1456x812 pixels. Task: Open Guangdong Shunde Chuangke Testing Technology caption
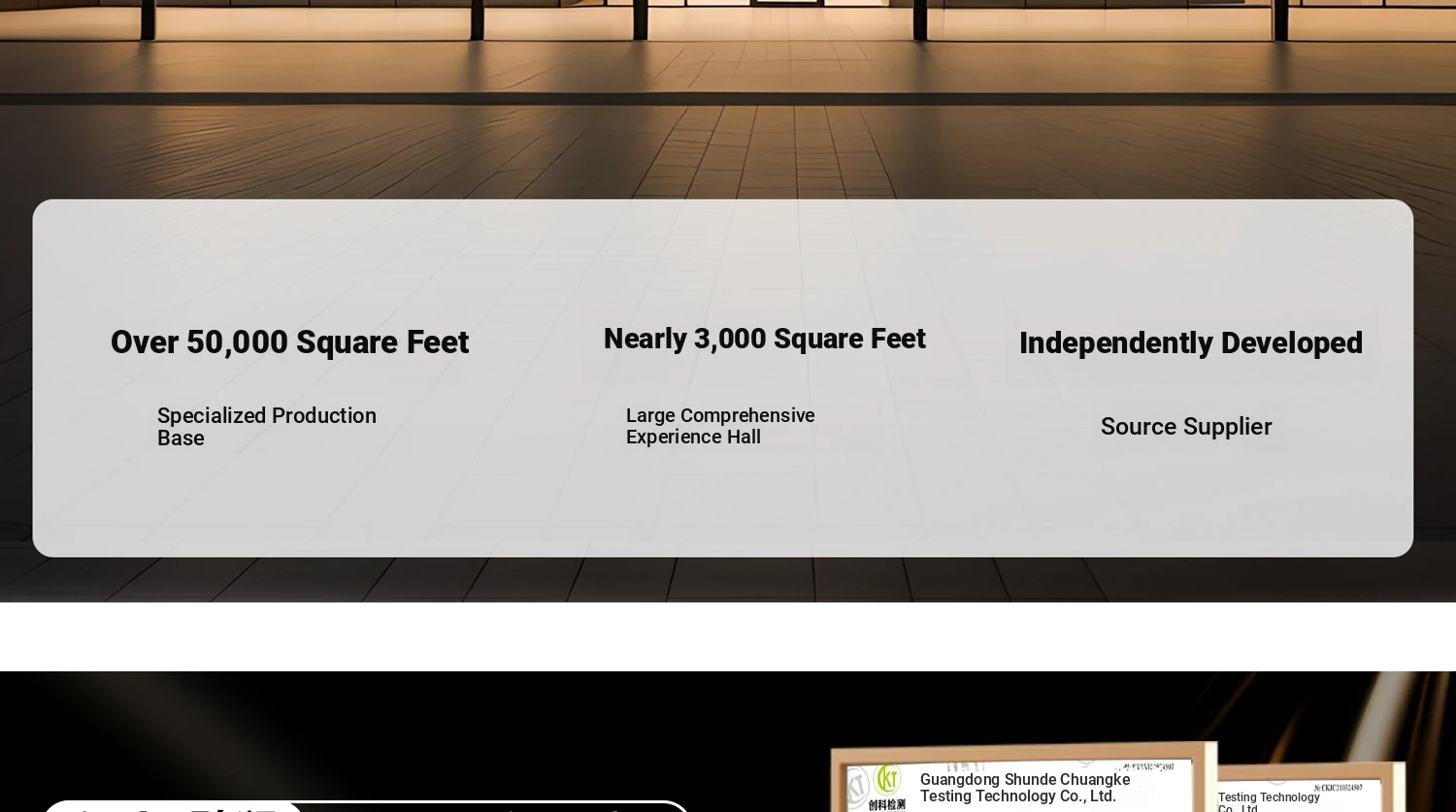(x=1024, y=788)
